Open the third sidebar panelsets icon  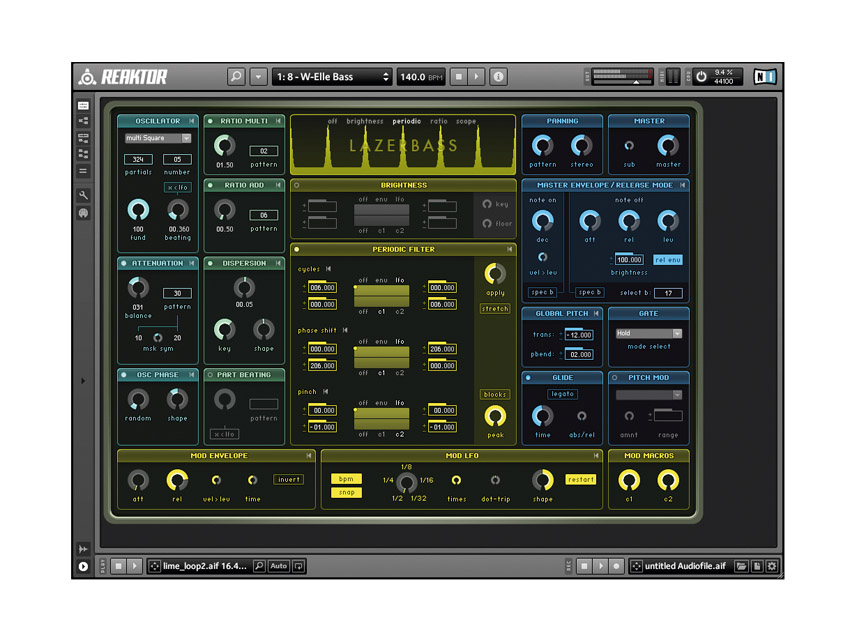[83, 138]
